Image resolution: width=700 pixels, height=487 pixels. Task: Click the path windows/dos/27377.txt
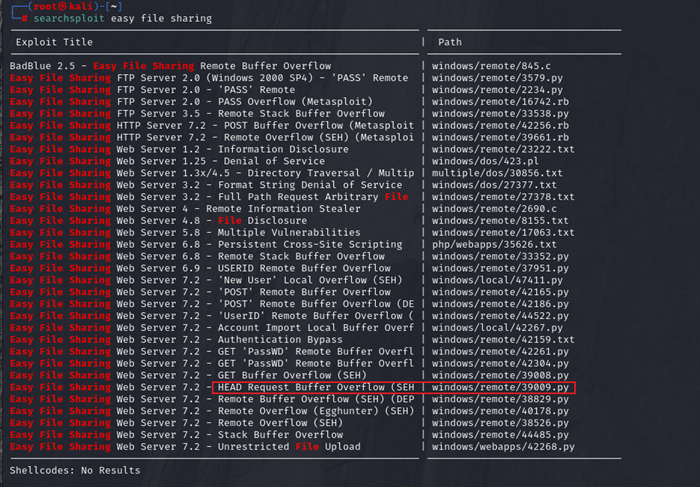point(494,185)
